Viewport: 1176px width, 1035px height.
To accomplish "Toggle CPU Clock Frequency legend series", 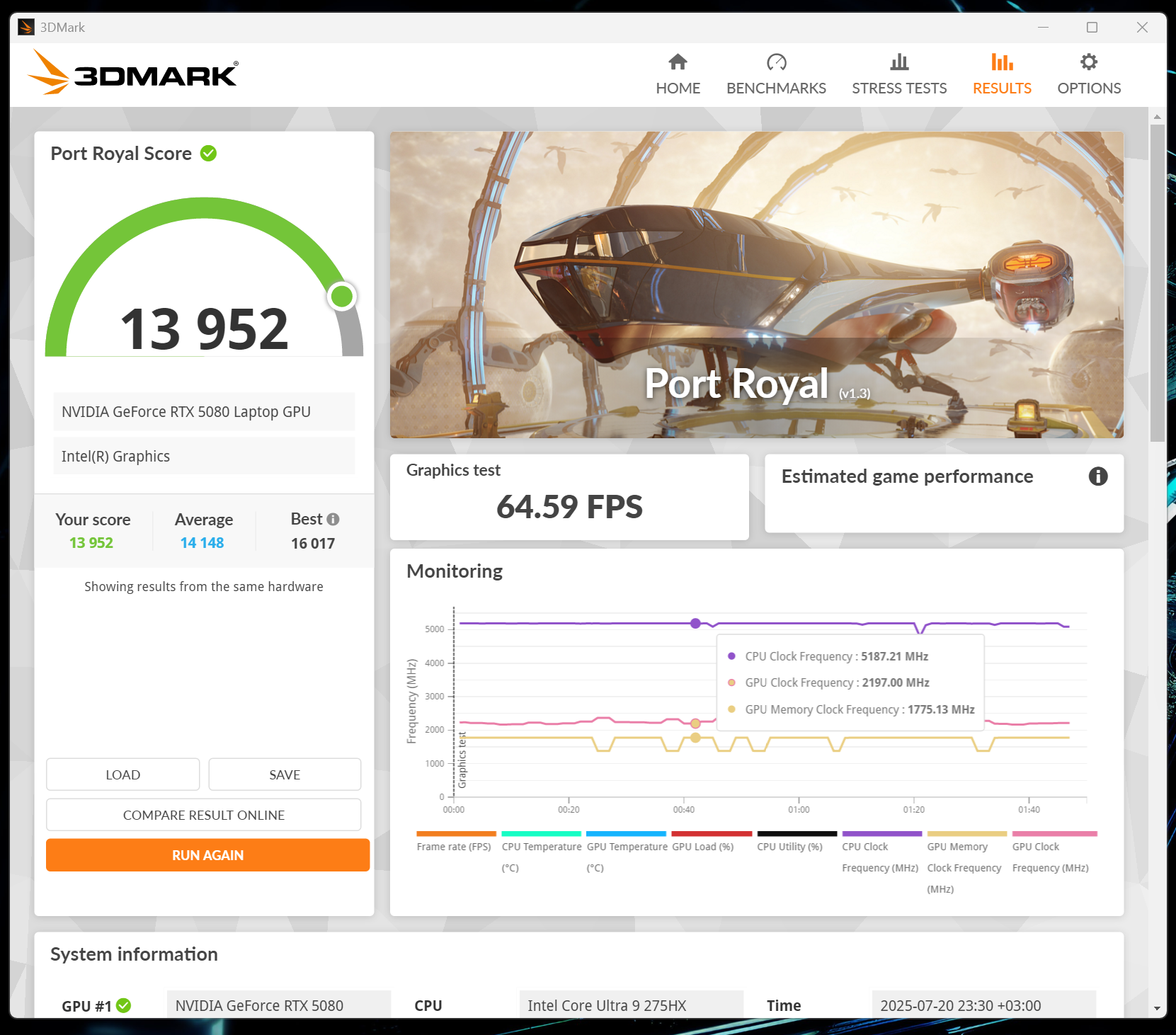I will (881, 853).
